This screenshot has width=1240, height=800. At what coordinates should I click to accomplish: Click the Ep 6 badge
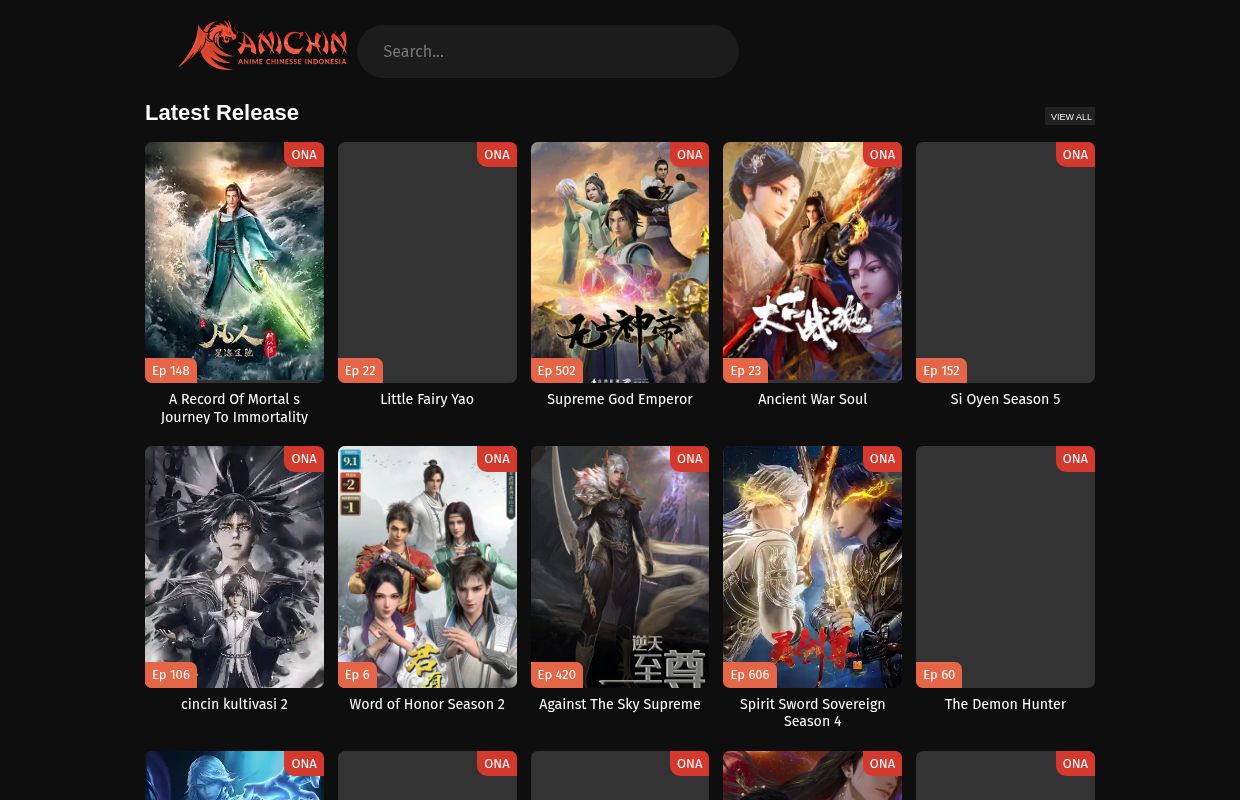(x=357, y=675)
